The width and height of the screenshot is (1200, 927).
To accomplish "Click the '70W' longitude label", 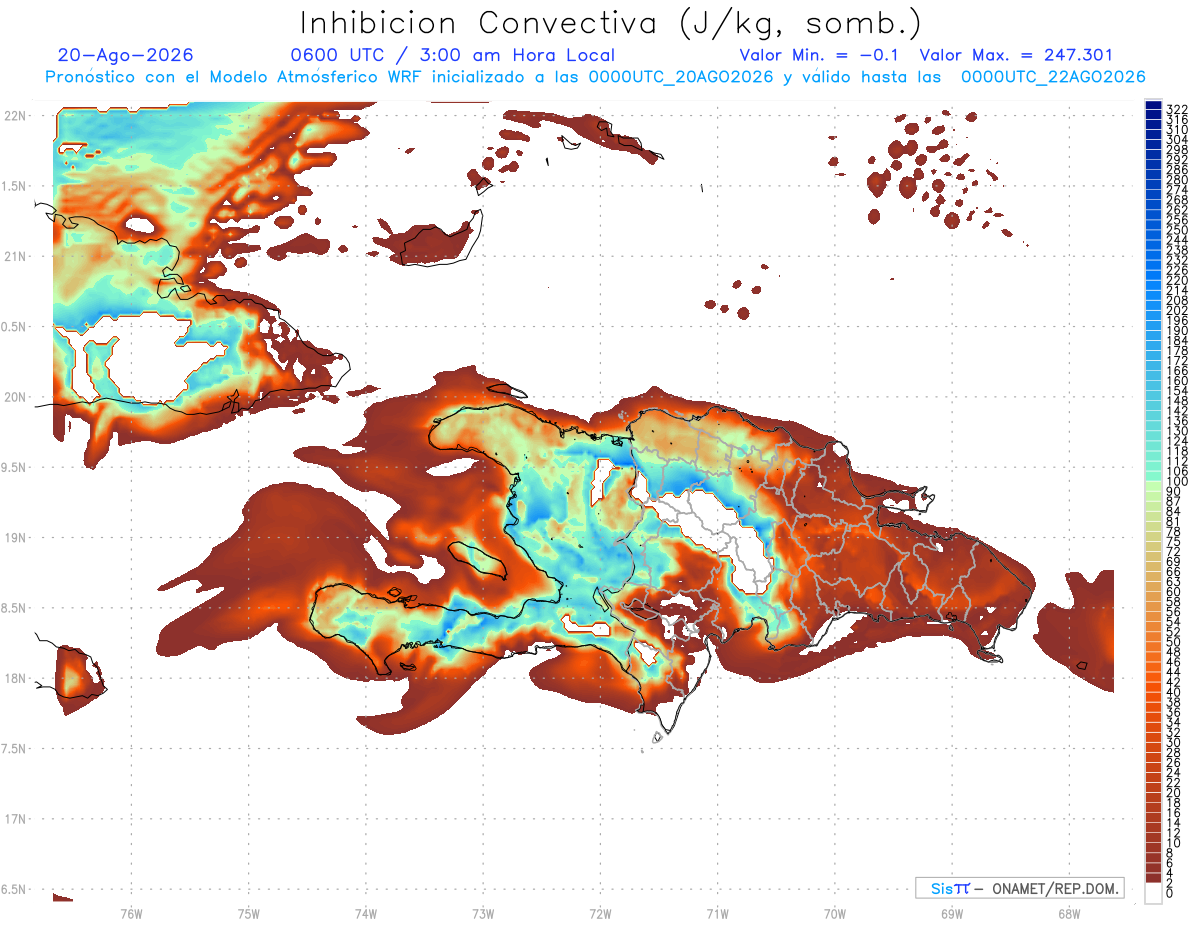I will (x=834, y=913).
